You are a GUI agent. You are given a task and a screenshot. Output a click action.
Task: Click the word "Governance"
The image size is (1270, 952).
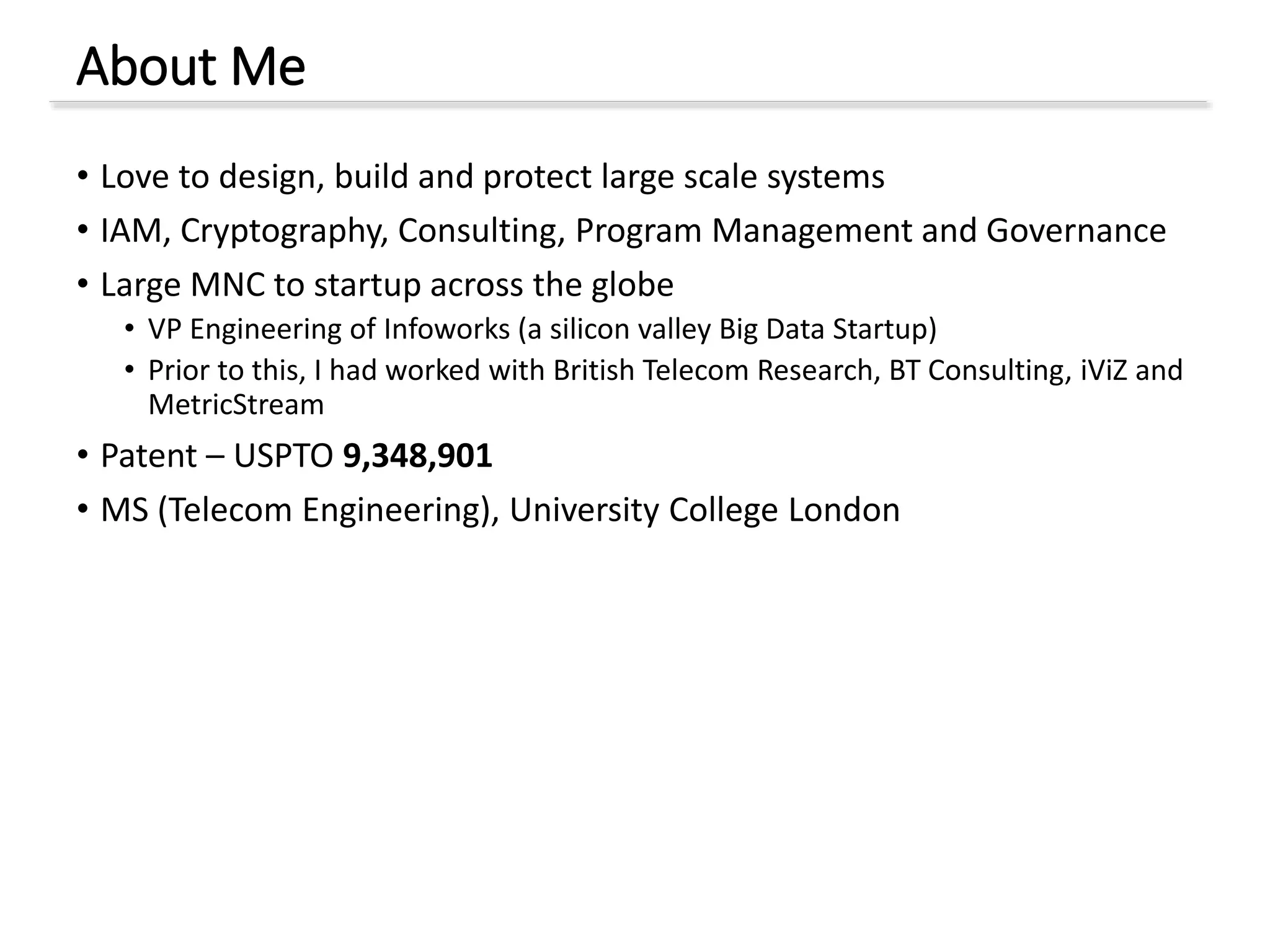[1075, 231]
